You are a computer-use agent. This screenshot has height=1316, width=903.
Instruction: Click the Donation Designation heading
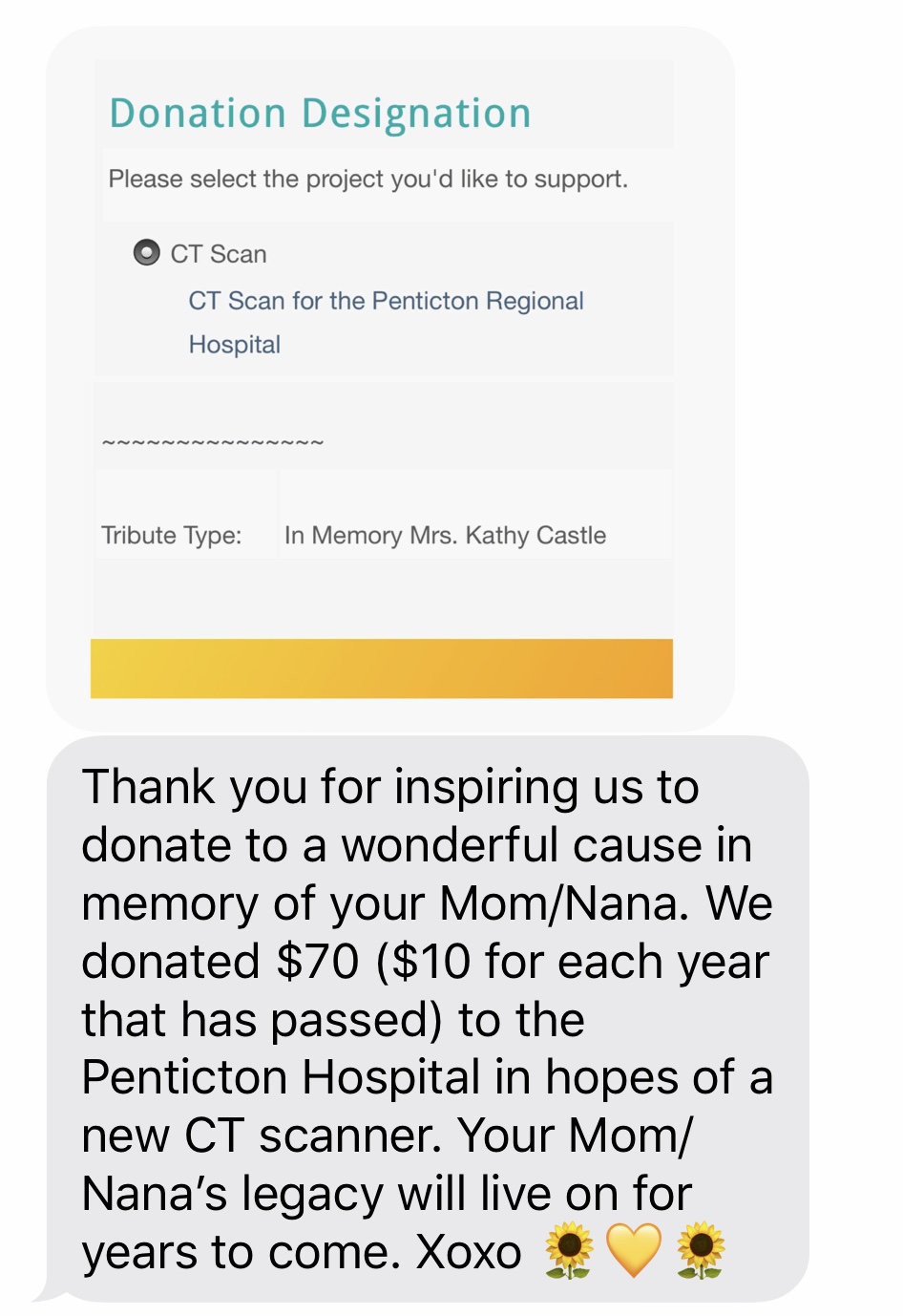point(320,114)
